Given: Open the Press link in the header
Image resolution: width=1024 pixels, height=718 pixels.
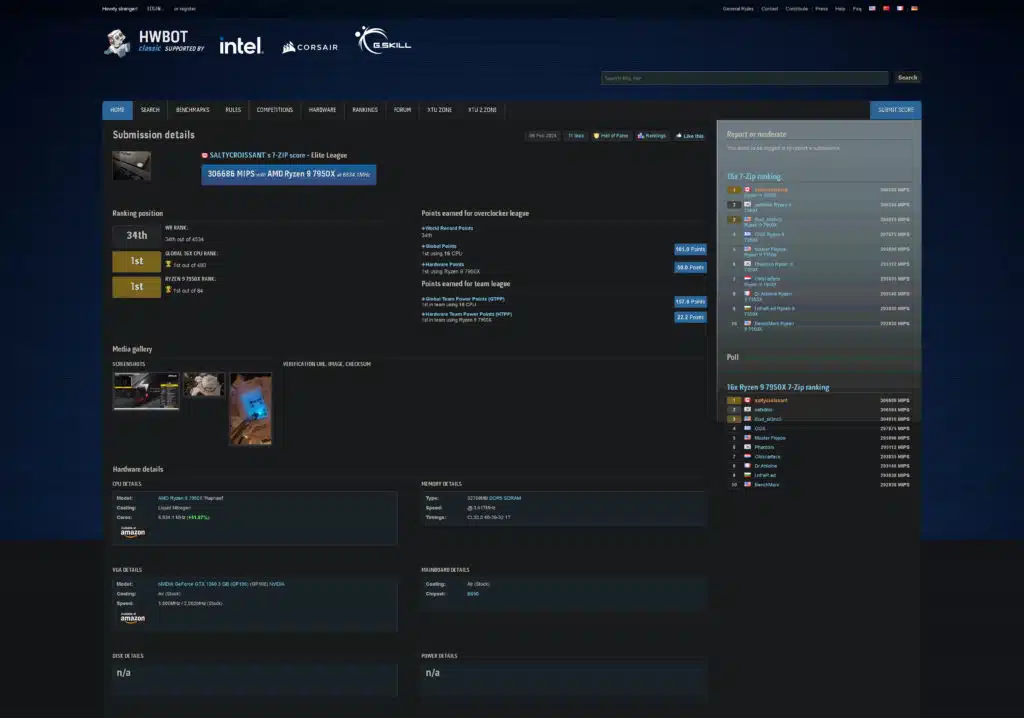Looking at the screenshot, I should (822, 8).
